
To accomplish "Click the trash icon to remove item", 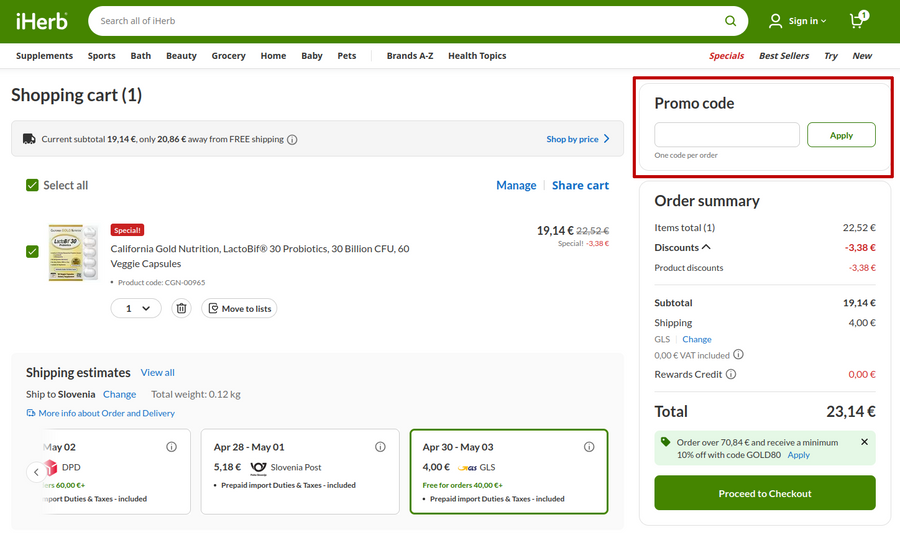I will click(x=181, y=309).
